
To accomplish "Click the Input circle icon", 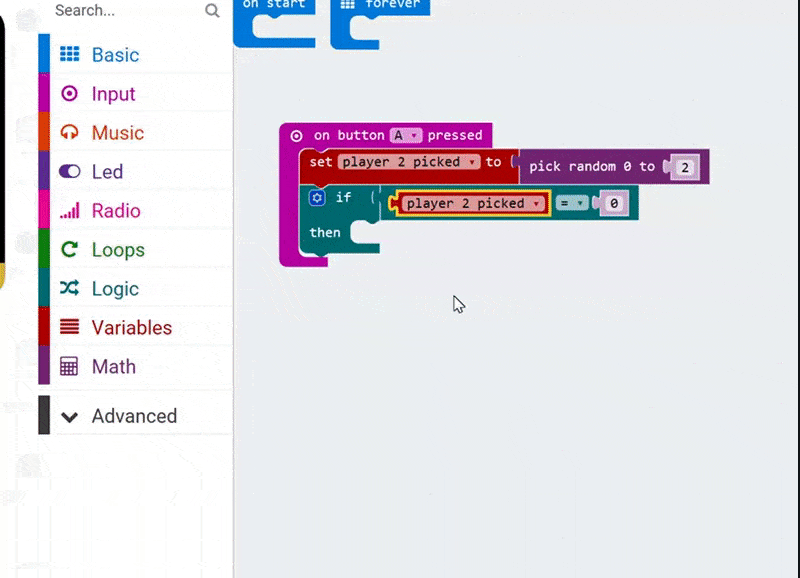I will [69, 94].
